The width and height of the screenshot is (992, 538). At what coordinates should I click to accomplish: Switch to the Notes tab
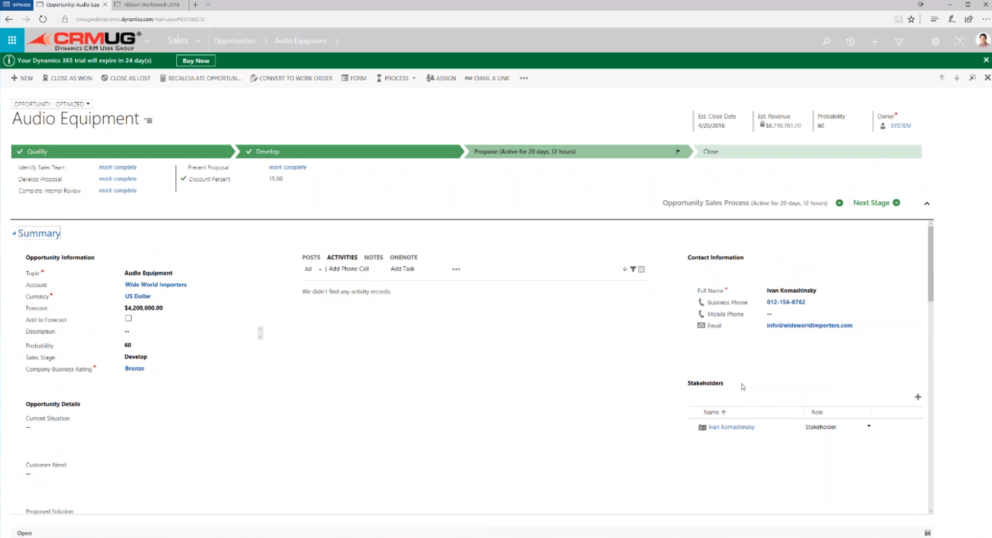point(373,258)
